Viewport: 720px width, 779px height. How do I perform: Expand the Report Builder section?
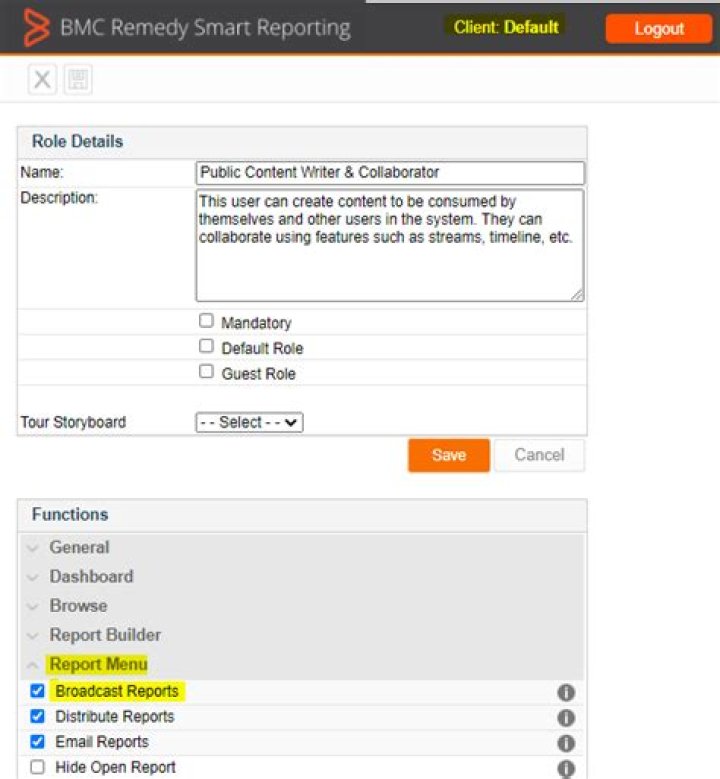[302, 635]
